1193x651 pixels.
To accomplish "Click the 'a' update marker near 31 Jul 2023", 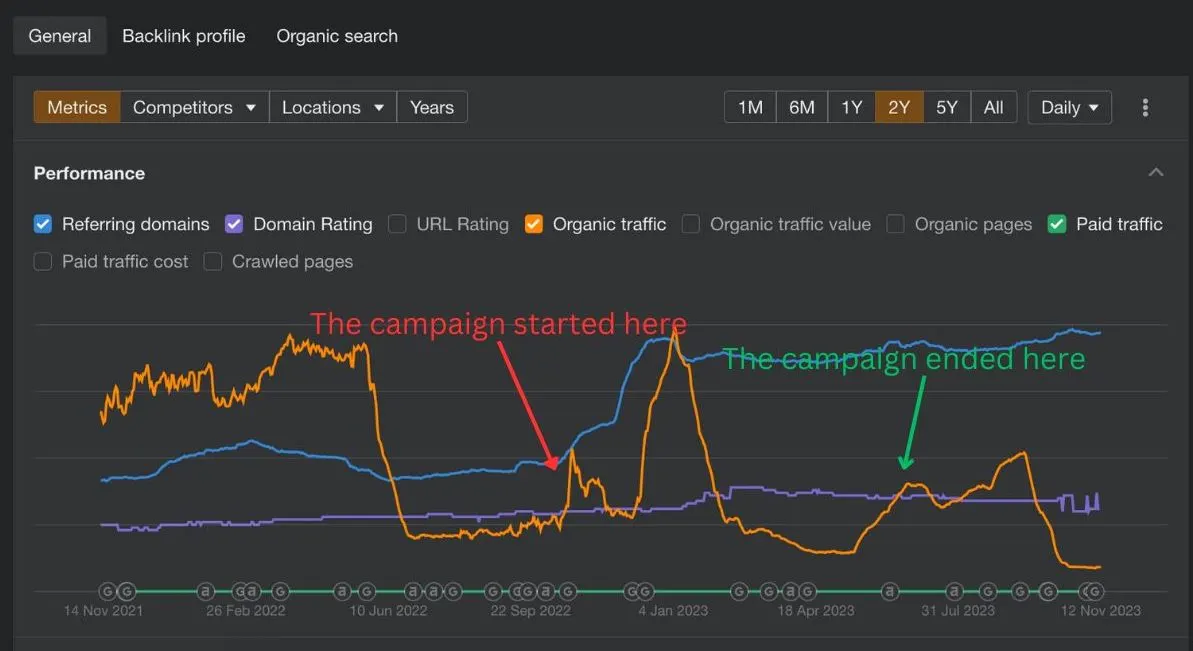I will [x=954, y=591].
